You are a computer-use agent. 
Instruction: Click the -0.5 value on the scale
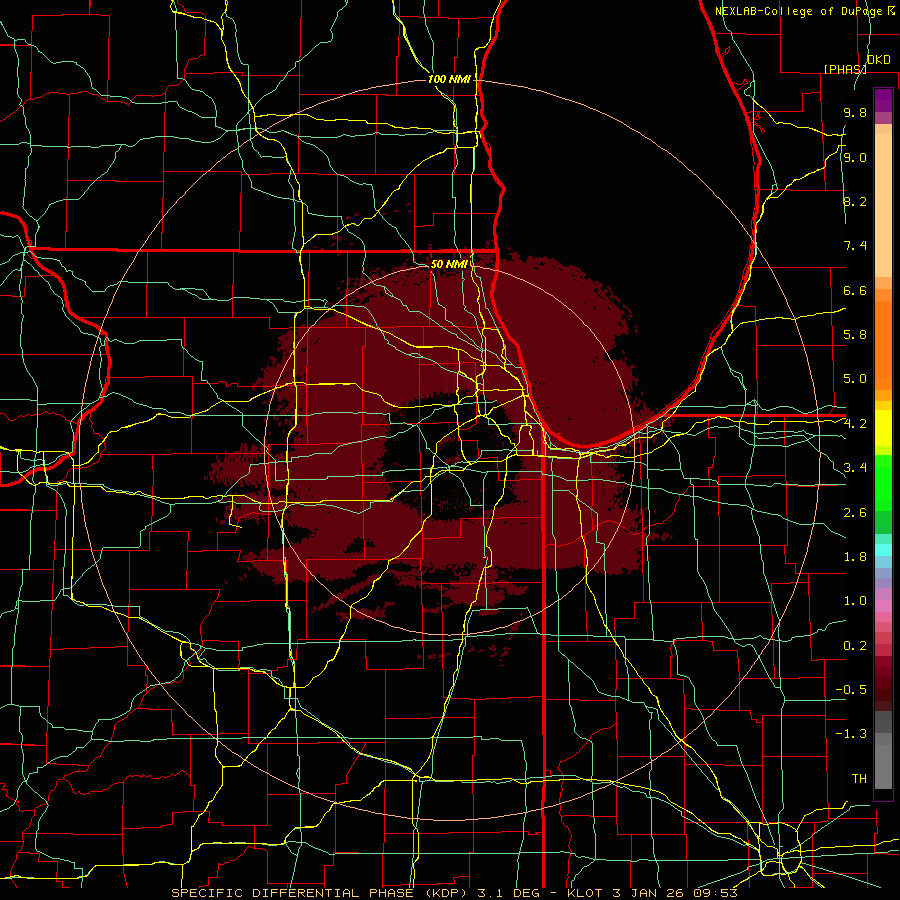851,690
